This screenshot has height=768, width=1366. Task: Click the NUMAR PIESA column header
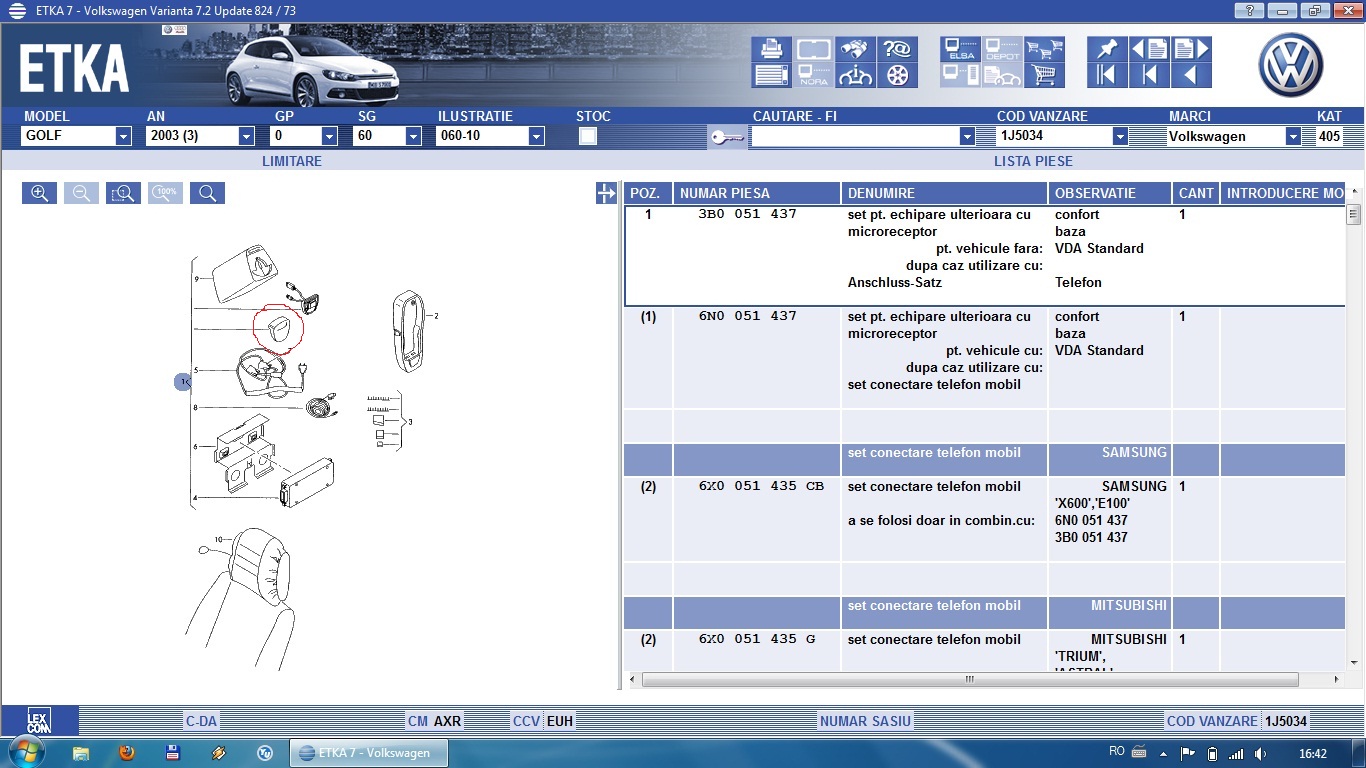click(757, 193)
